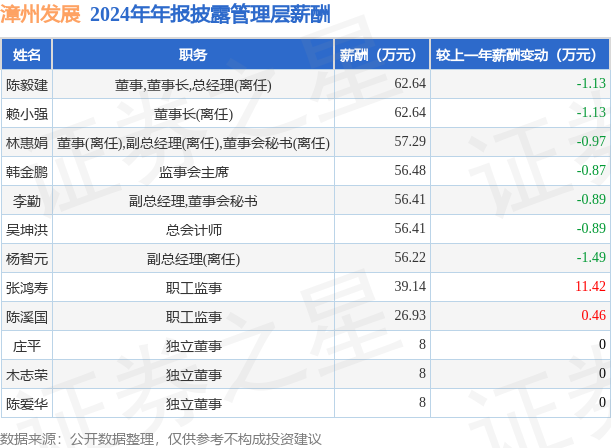611x448 pixels.
Task: Click 独立董事 cell in 庄平 row
Action: click(x=193, y=346)
